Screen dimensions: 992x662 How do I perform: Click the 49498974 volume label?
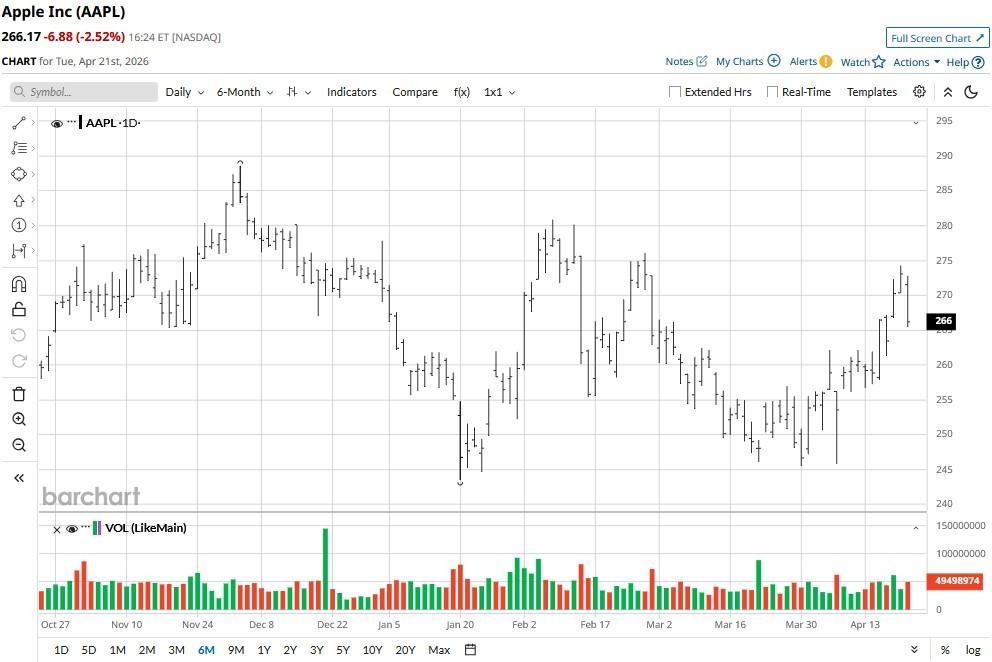click(954, 580)
